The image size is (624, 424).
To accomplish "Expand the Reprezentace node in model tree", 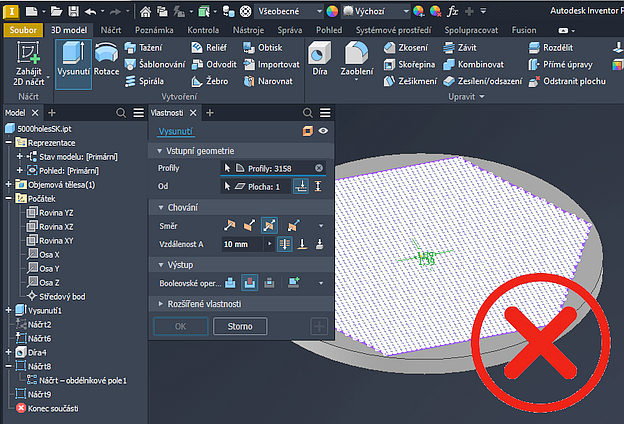I will [9, 143].
